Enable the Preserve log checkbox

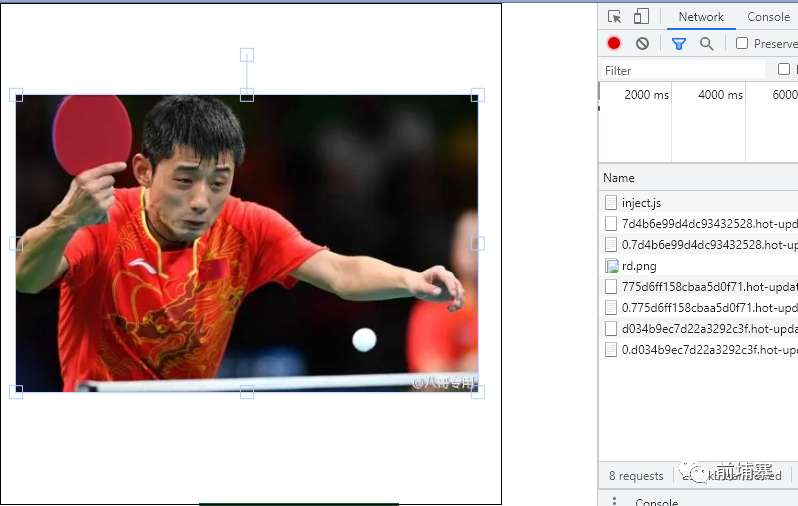pyautogui.click(x=742, y=43)
